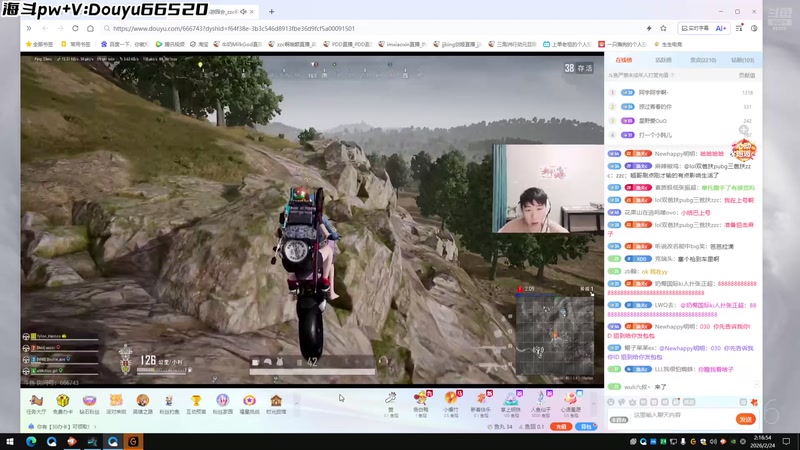Open the free card claim notice link
Image resolution: width=800 pixels, height=450 pixels.
pos(62,427)
